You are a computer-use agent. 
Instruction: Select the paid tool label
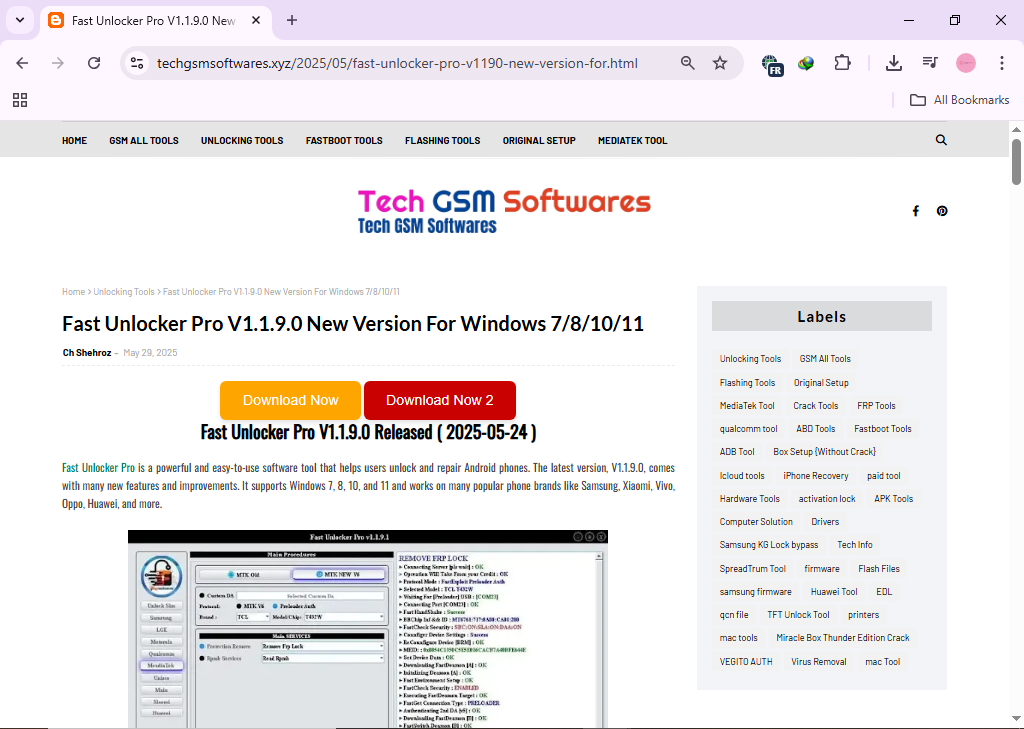[x=884, y=476]
